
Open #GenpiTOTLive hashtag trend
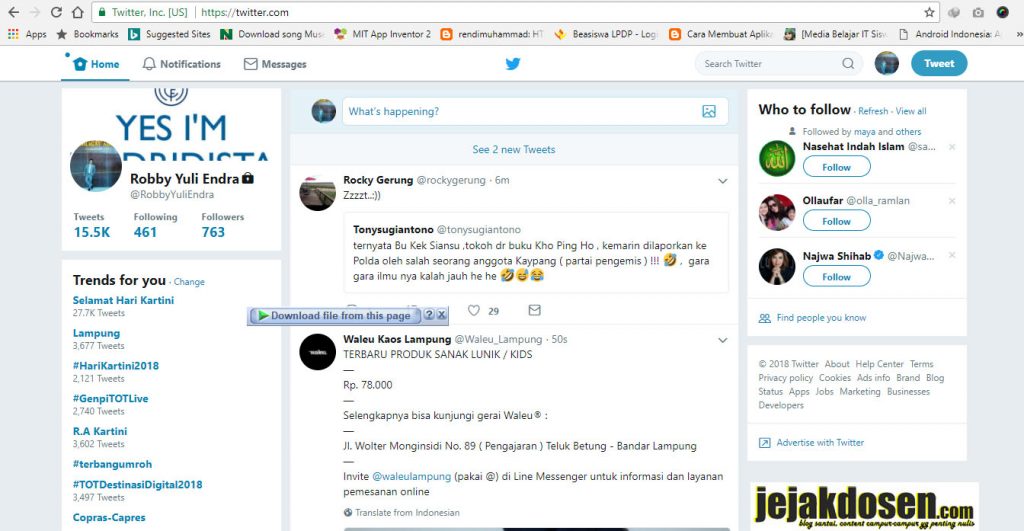[x=110, y=398]
